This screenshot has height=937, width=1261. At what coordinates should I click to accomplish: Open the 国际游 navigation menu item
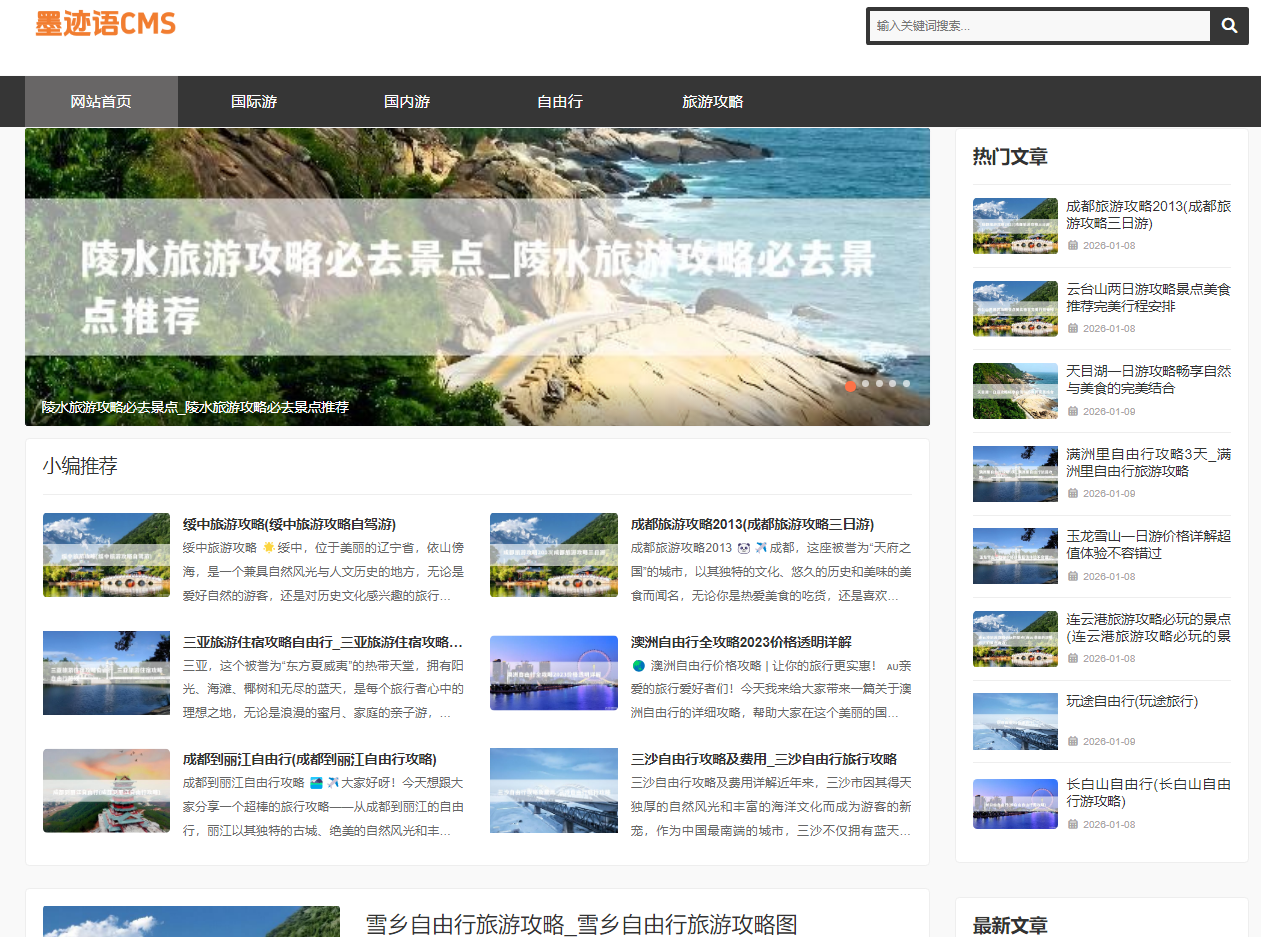(254, 102)
